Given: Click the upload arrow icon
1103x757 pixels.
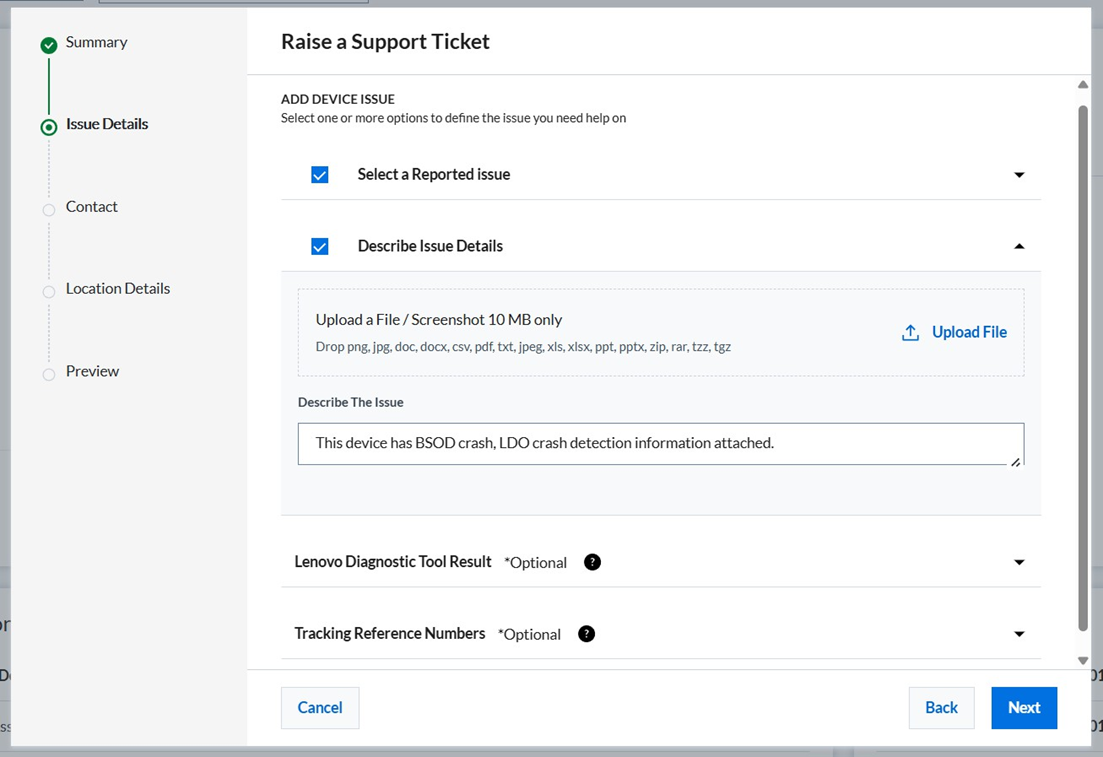Looking at the screenshot, I should point(910,333).
